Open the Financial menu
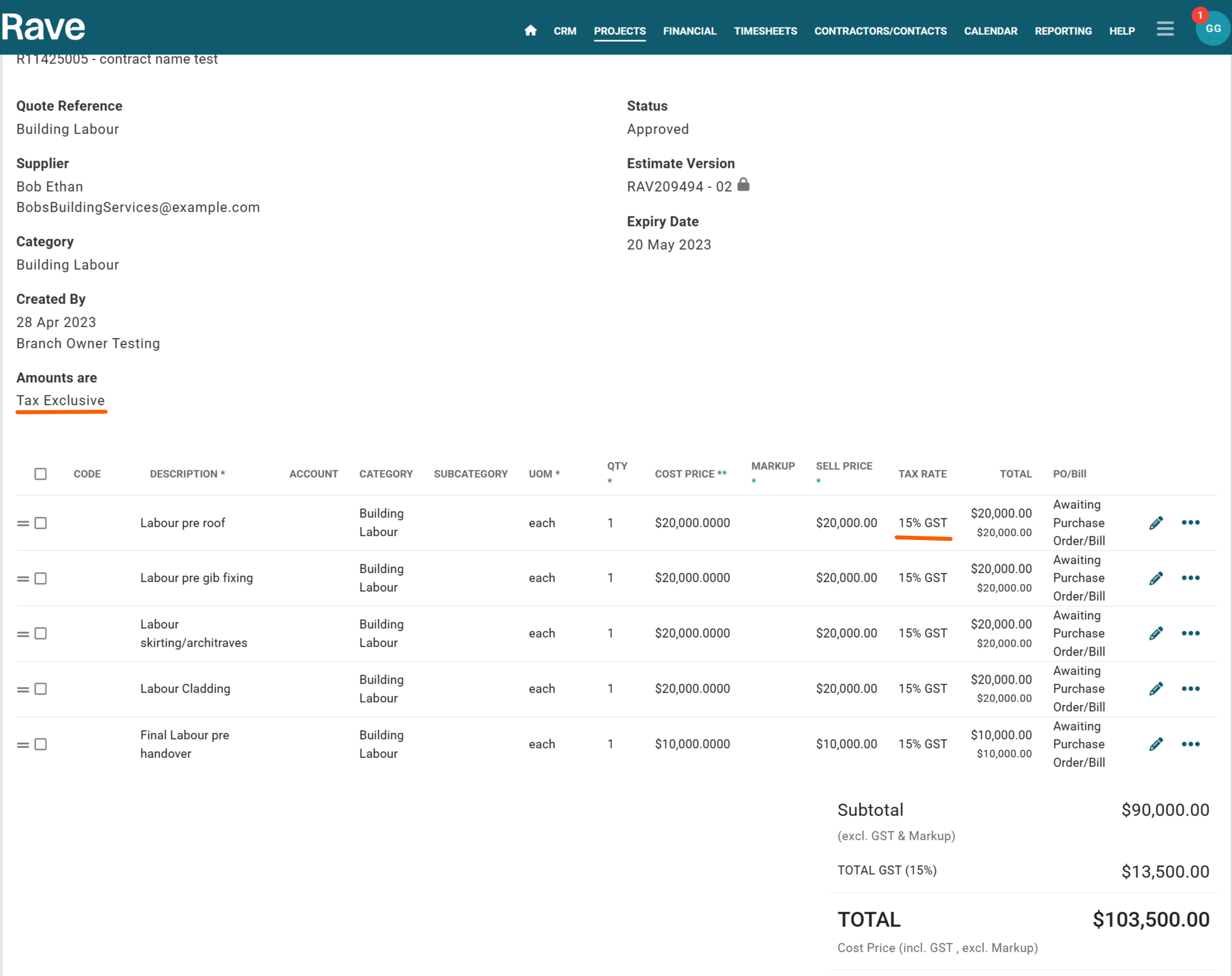Screen dimensions: 1232x976 689,31
